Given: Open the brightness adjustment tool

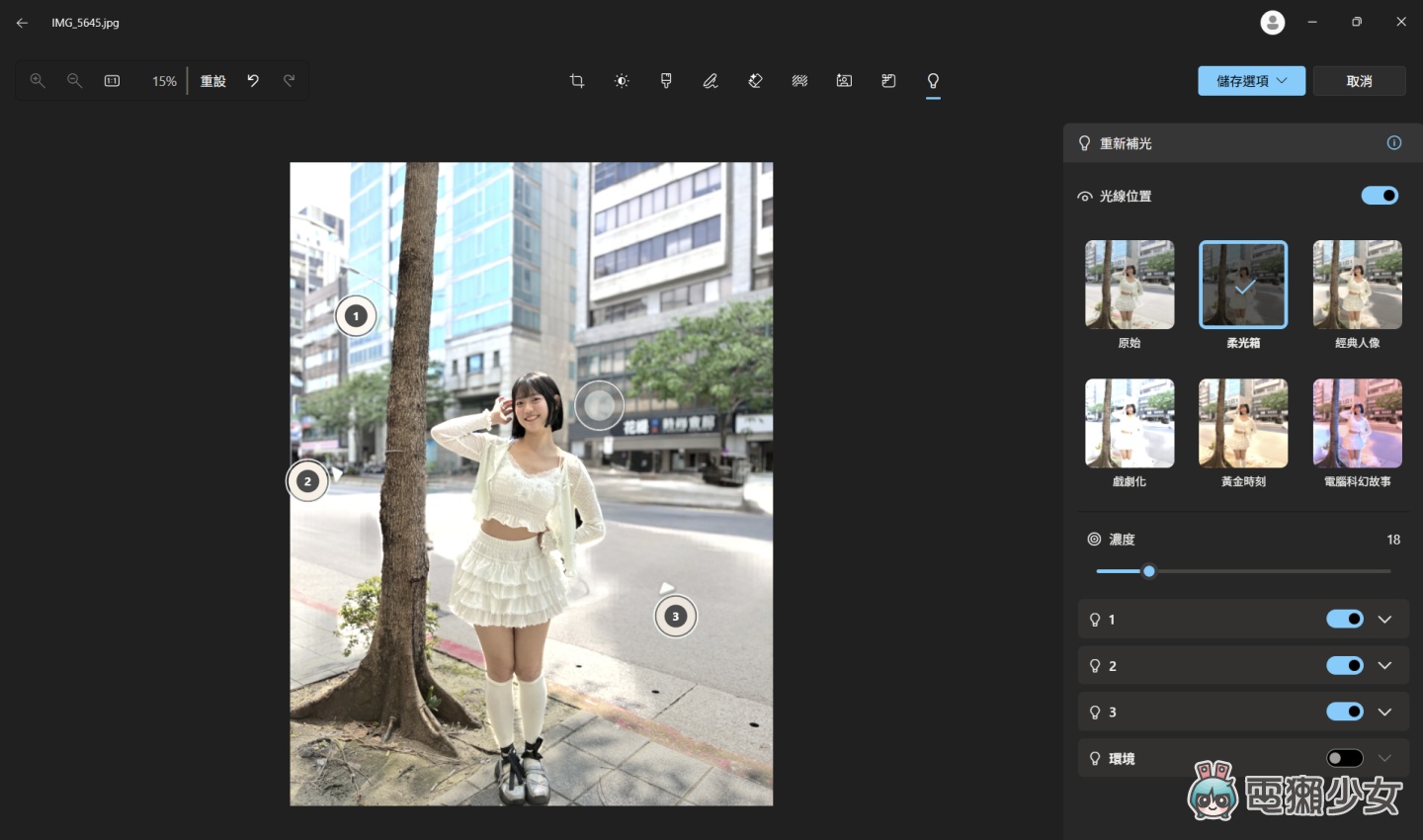Looking at the screenshot, I should click(x=622, y=81).
